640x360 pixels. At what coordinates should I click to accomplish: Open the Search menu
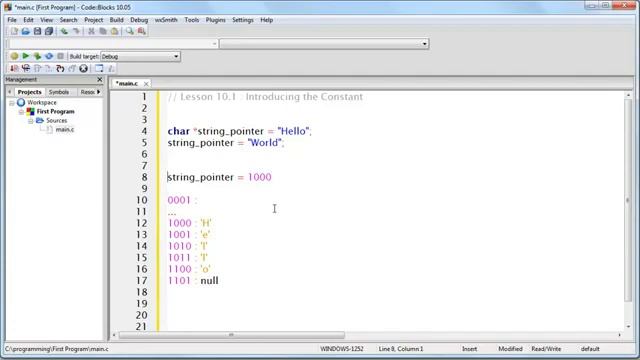click(68, 20)
